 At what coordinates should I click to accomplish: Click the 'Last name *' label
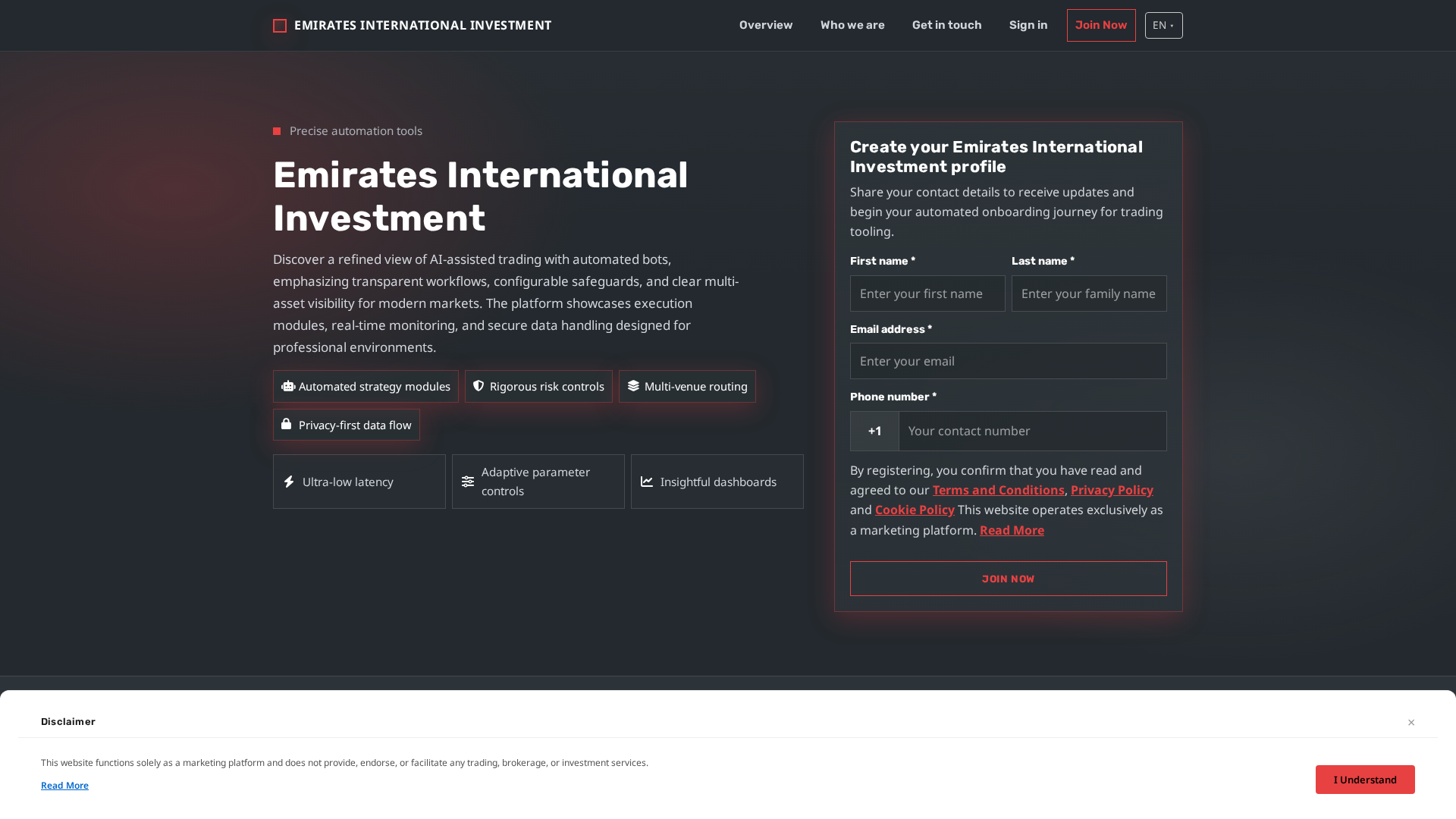click(1043, 261)
